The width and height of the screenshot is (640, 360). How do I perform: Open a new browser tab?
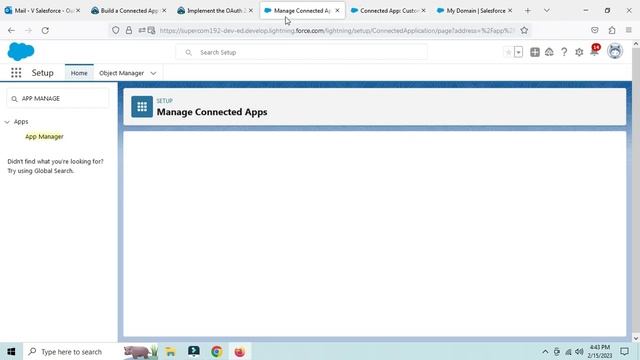528,11
